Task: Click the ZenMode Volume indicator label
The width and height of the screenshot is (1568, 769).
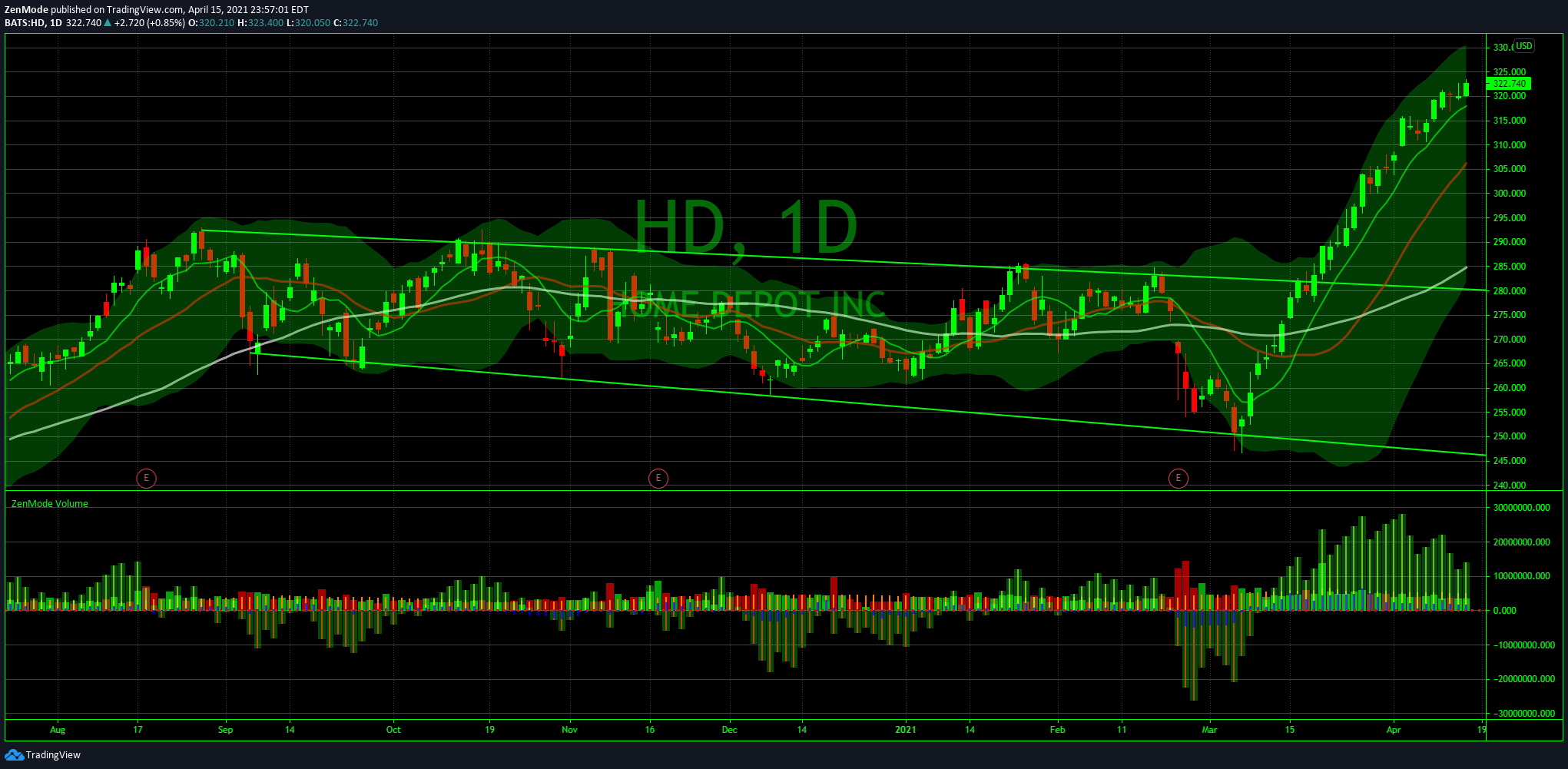Action: point(49,504)
